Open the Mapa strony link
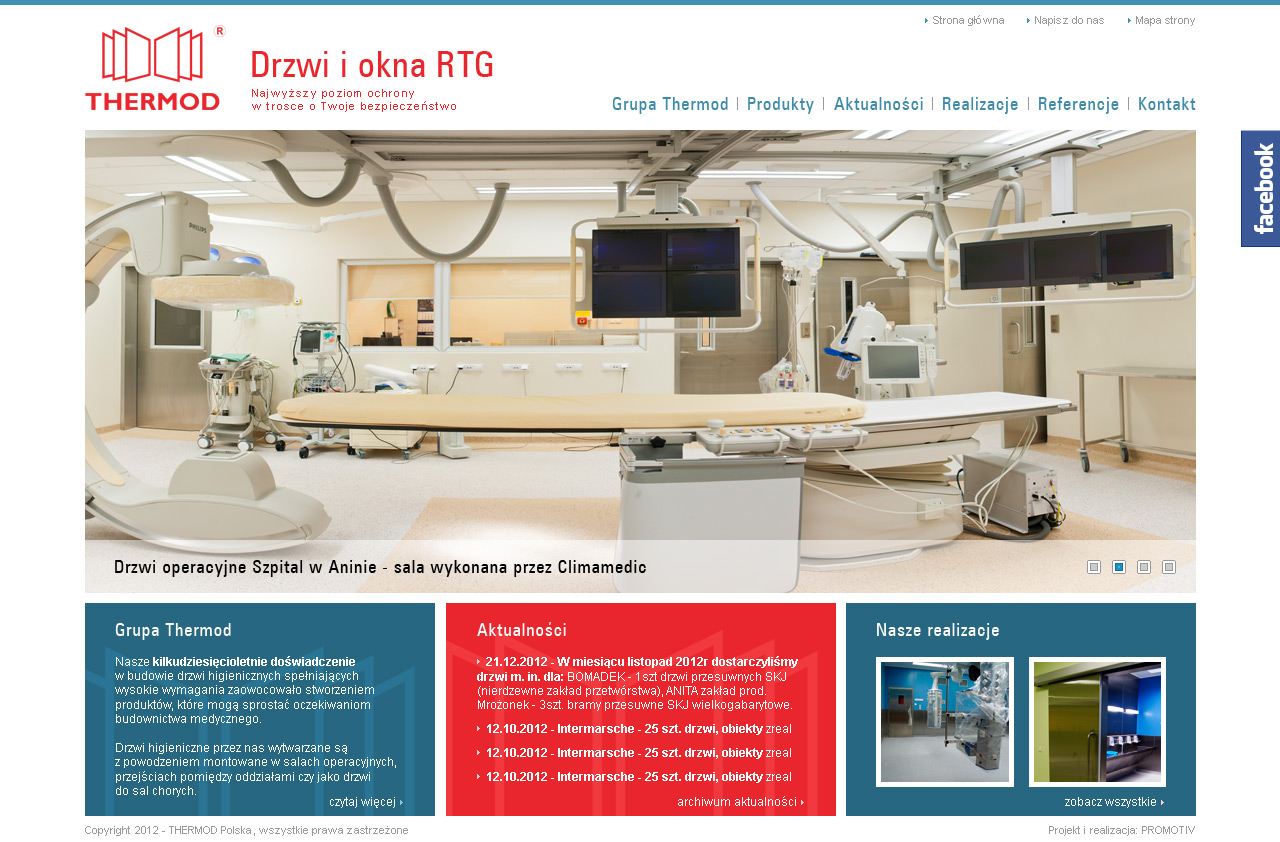Screen dimensions: 1280x842 (1164, 20)
